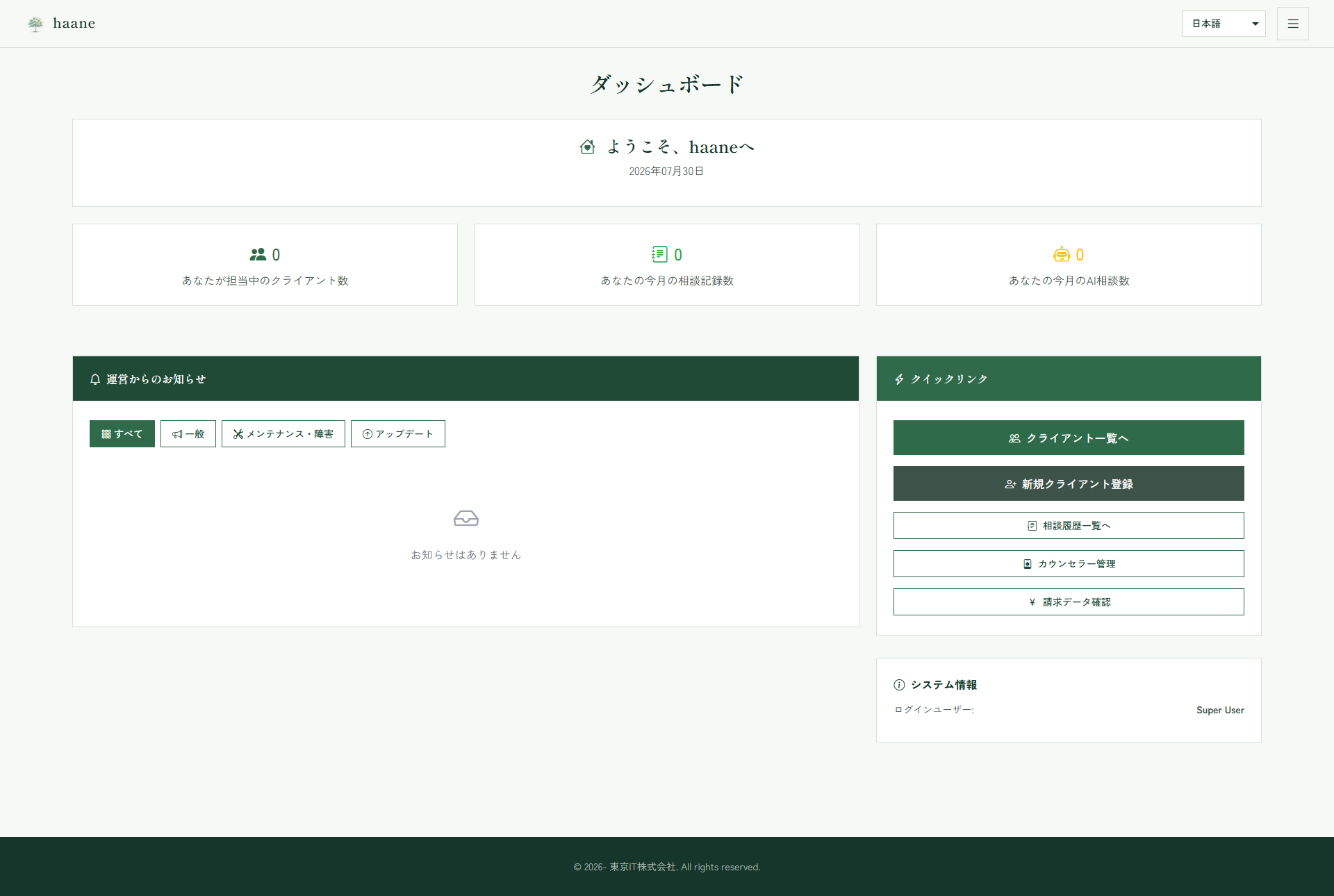1334x896 pixels.
Task: Click the haane tree logo icon
Action: [35, 24]
